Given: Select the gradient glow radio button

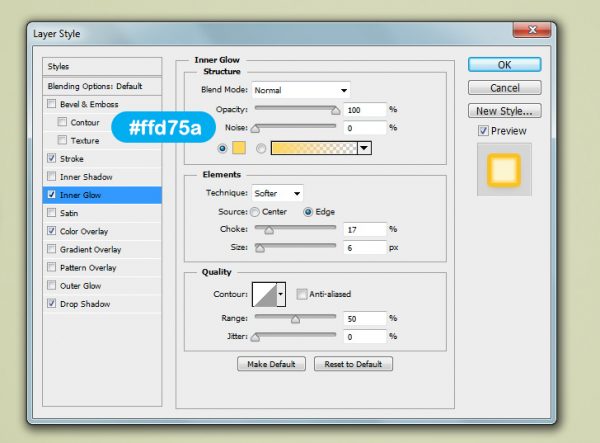Looking at the screenshot, I should 262,148.
